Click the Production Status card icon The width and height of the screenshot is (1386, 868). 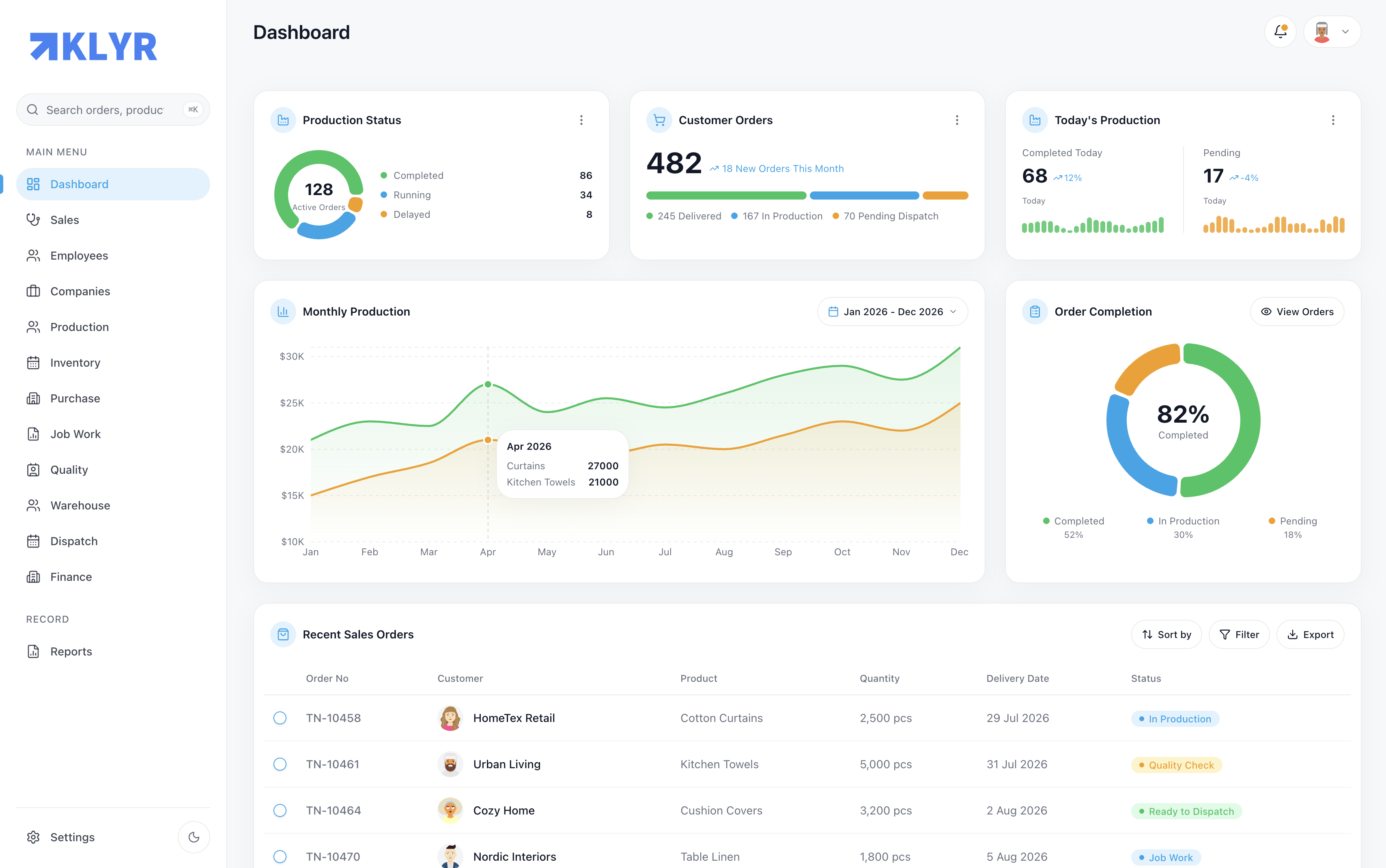(283, 120)
